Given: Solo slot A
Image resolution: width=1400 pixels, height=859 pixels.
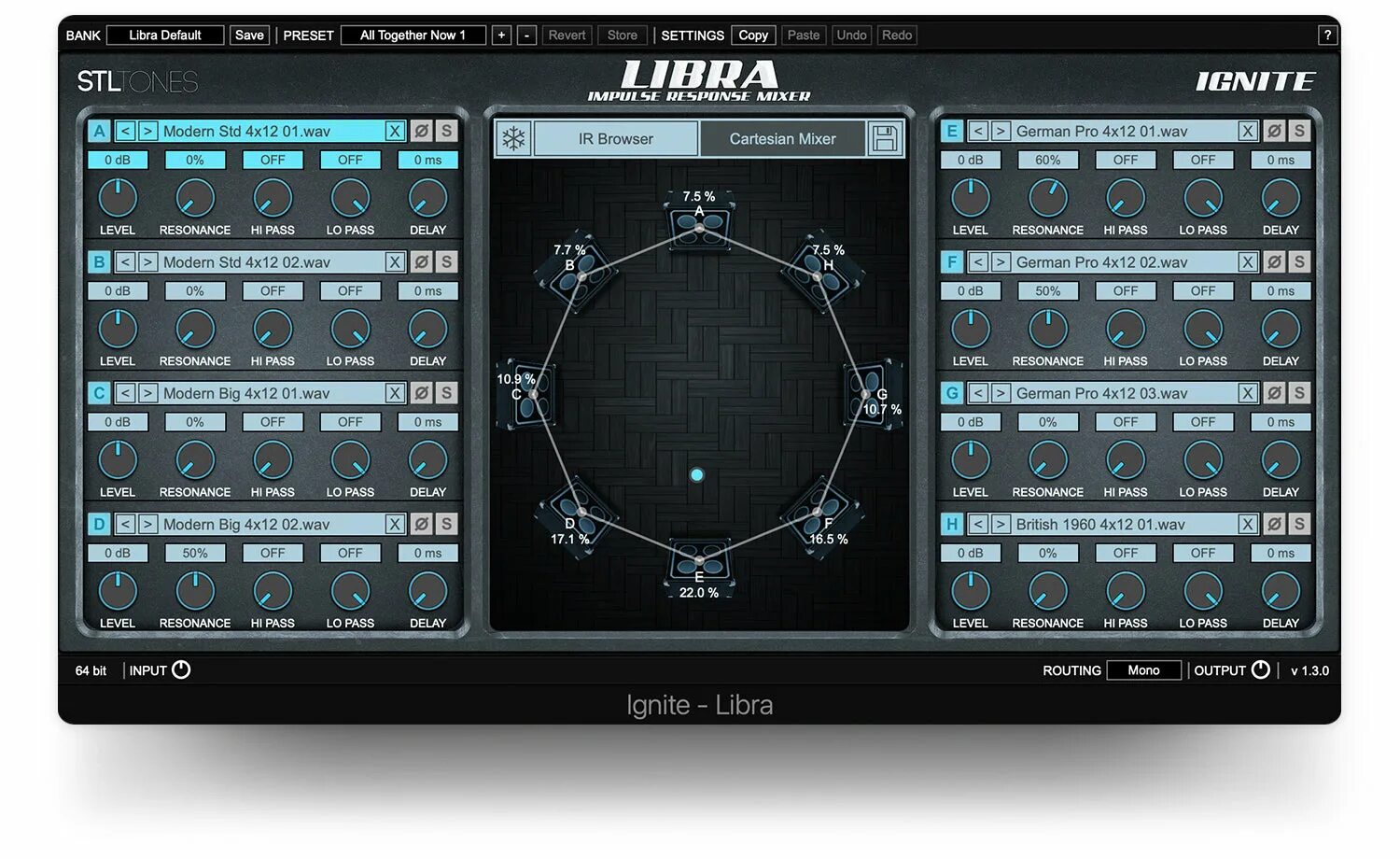Looking at the screenshot, I should [446, 132].
